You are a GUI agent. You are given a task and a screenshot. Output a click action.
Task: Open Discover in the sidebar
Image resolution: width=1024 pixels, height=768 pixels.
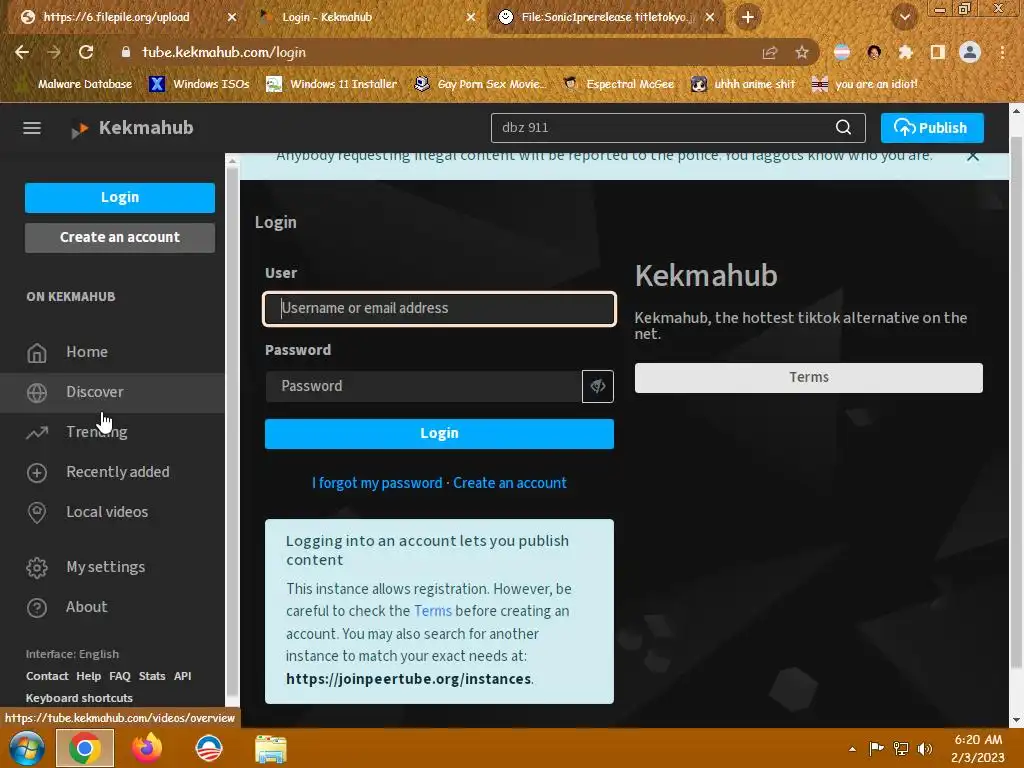[x=112, y=392]
